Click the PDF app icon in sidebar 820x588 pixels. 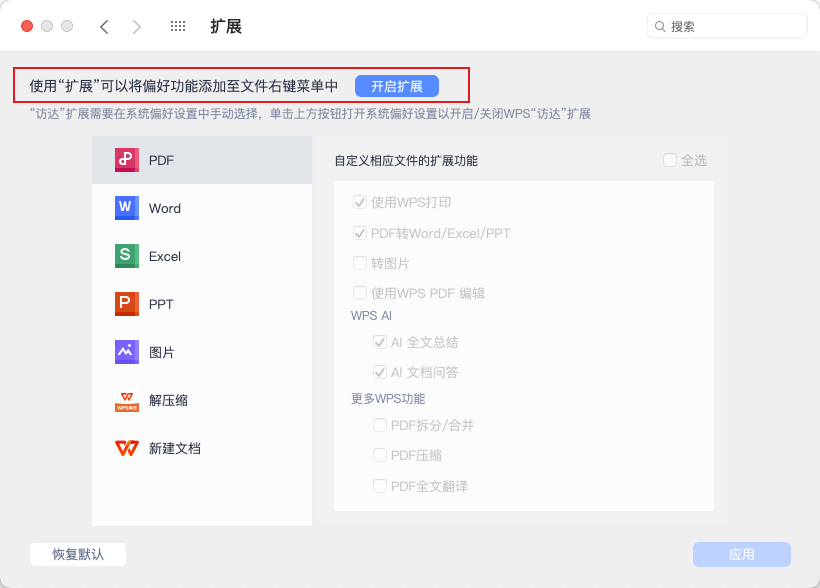(127, 160)
